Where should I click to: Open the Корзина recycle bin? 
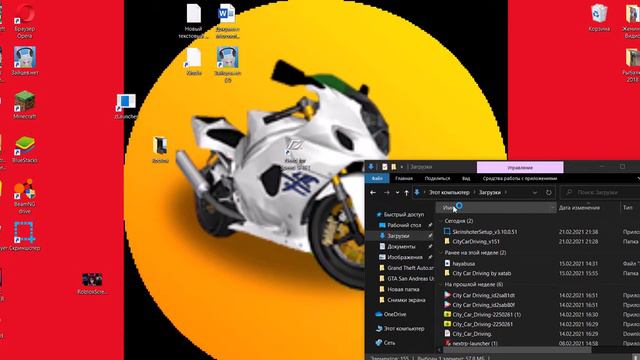click(x=599, y=18)
